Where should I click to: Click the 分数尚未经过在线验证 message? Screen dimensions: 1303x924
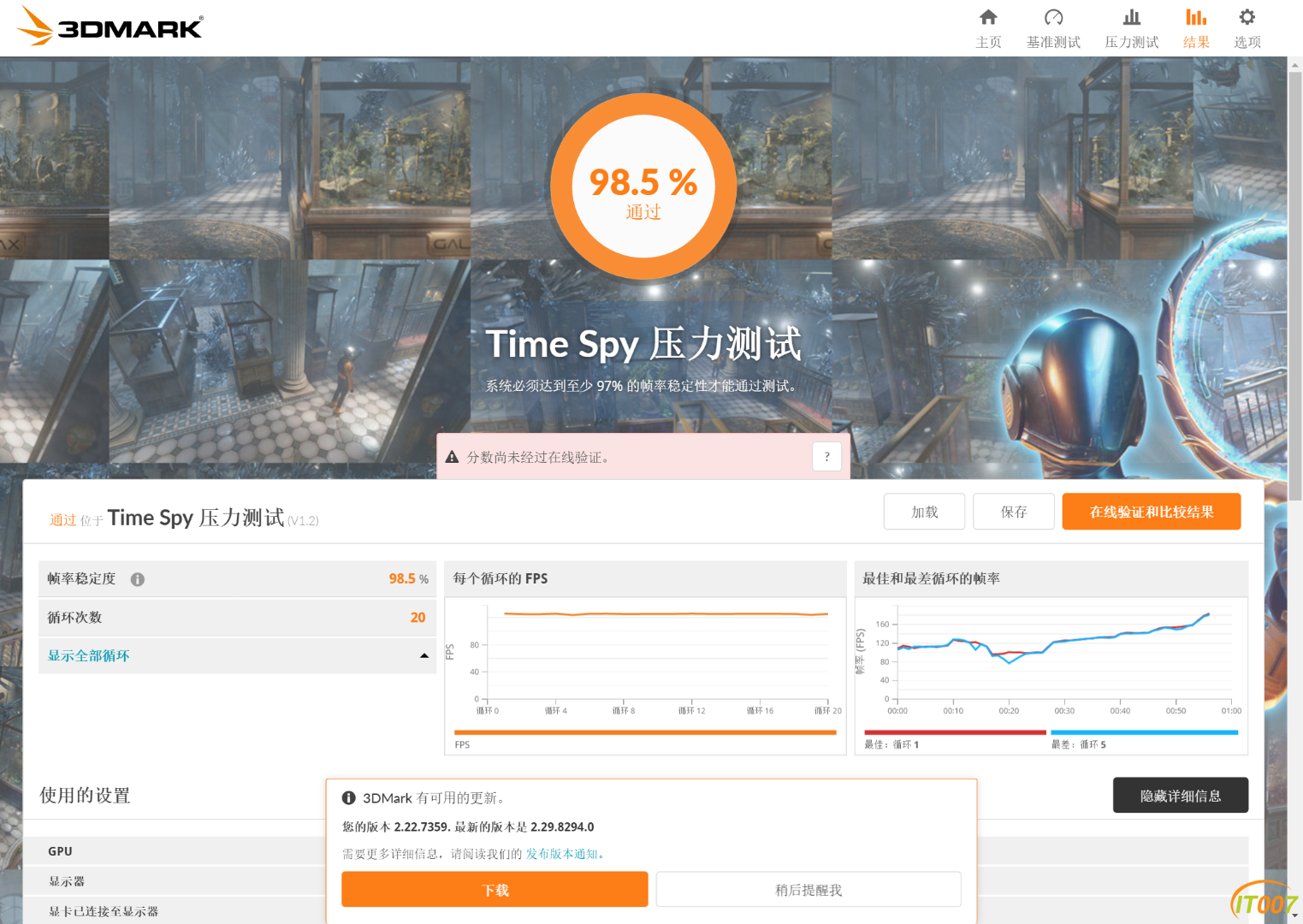540,457
